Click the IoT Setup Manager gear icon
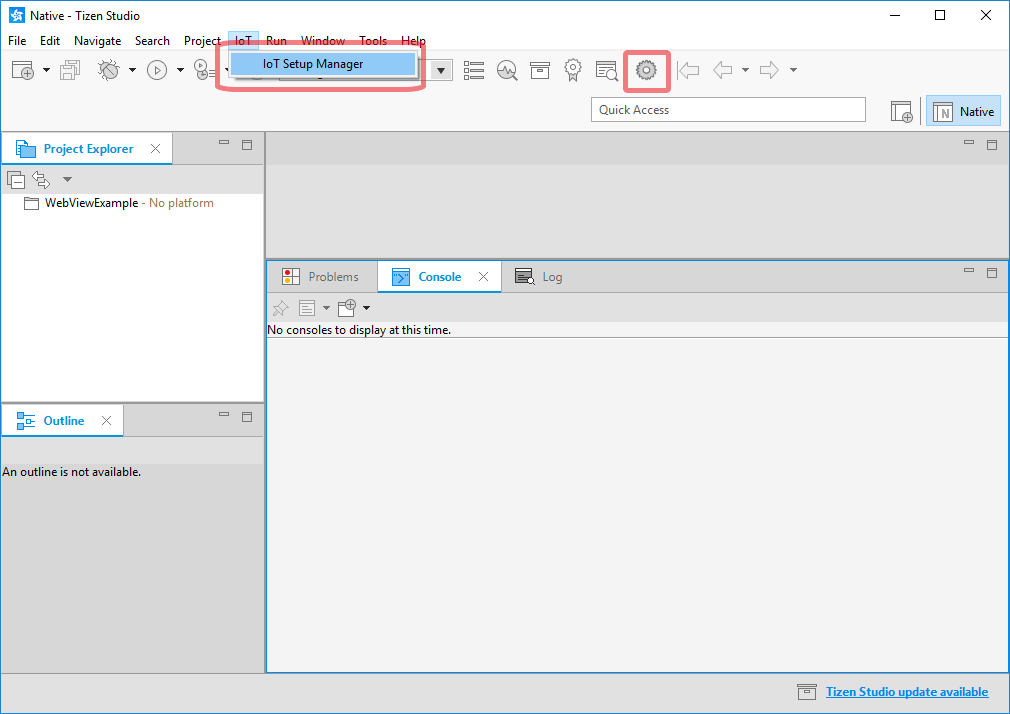The height and width of the screenshot is (714, 1010). click(646, 70)
